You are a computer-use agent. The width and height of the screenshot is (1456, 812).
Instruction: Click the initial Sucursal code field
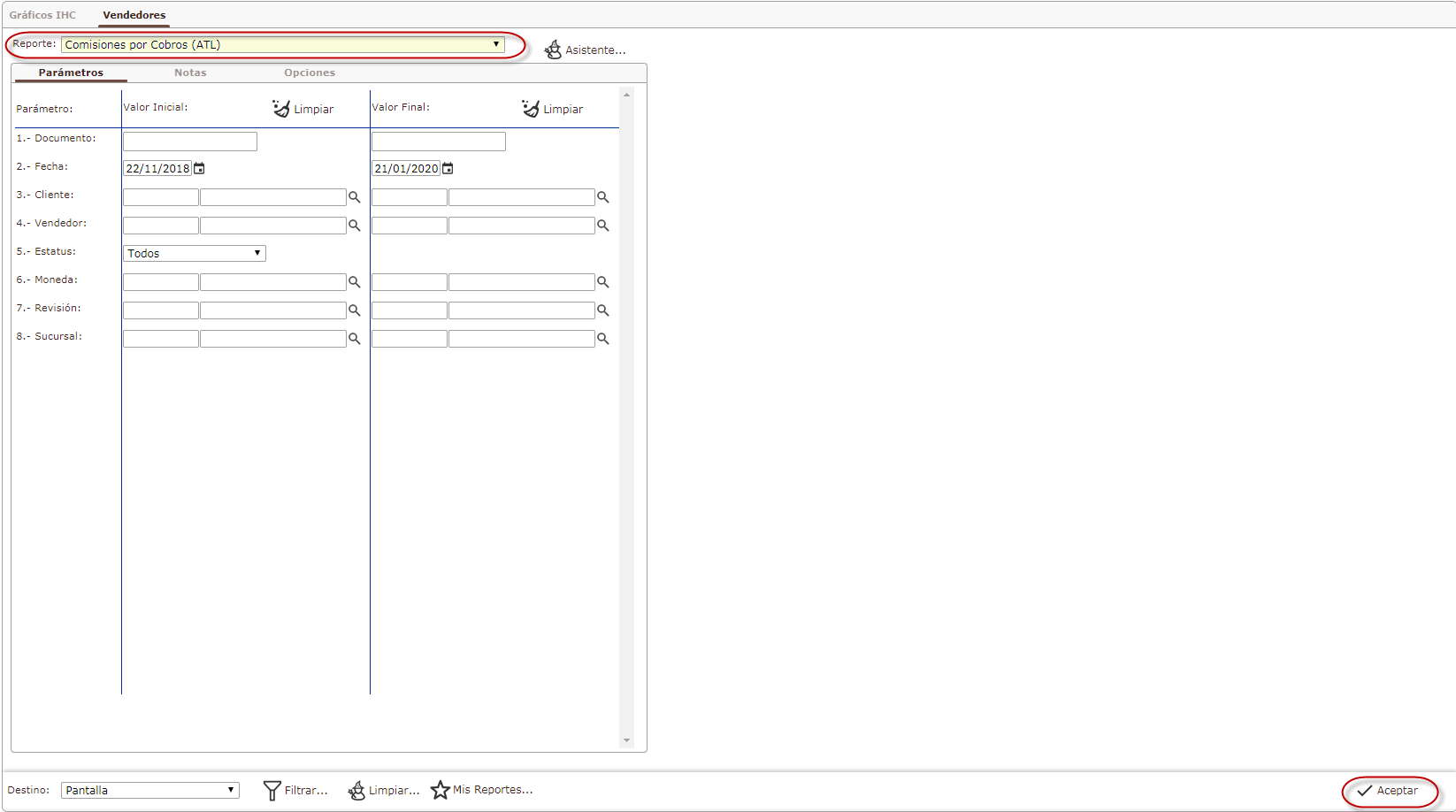pos(161,339)
